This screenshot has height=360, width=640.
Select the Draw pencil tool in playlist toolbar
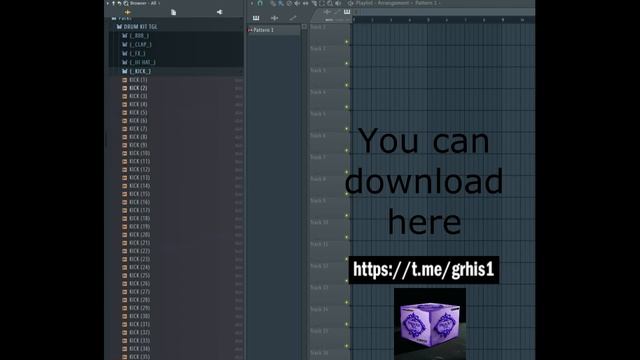pos(273,3)
